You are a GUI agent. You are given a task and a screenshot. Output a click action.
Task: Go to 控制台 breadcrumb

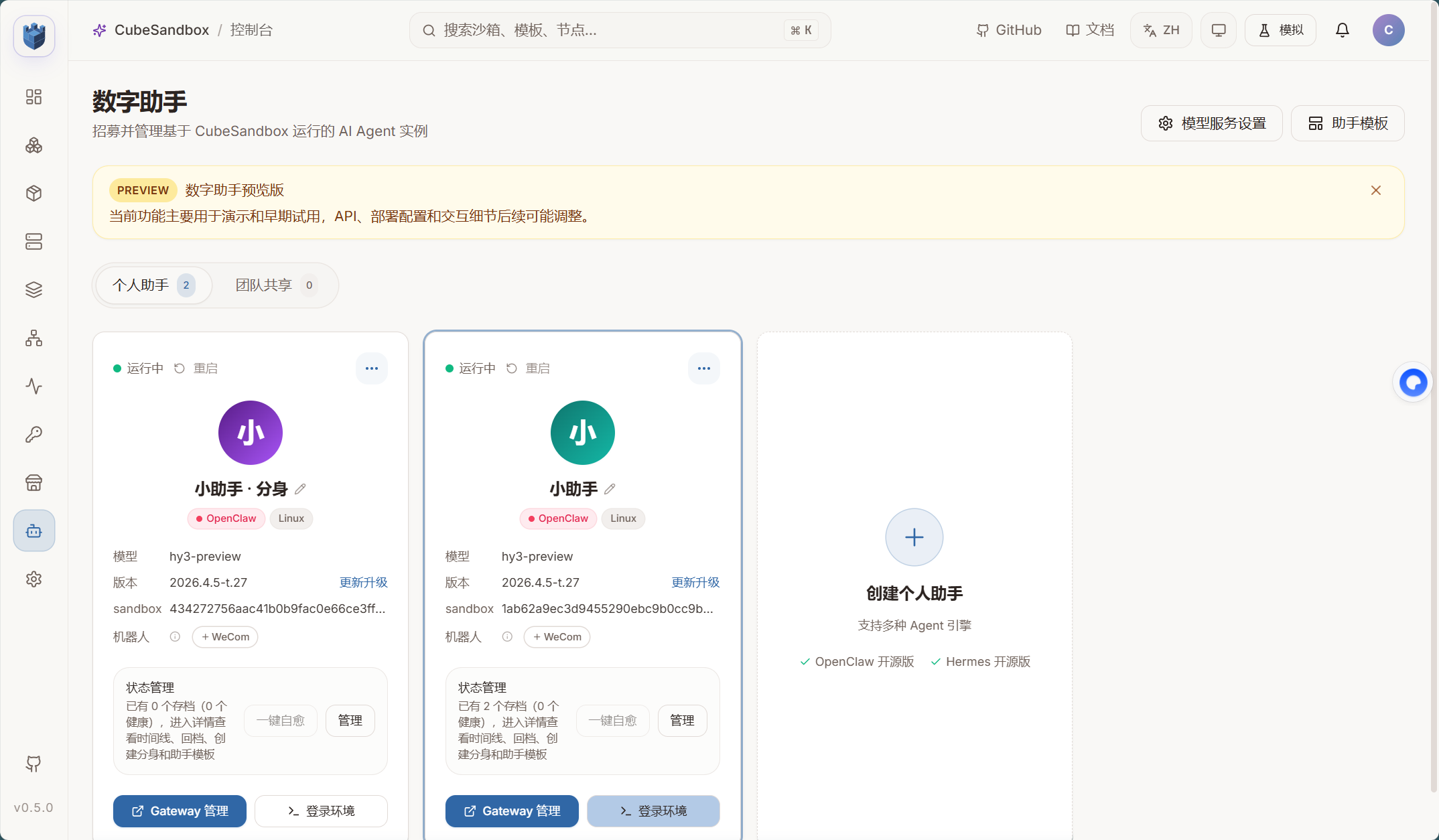coord(251,30)
